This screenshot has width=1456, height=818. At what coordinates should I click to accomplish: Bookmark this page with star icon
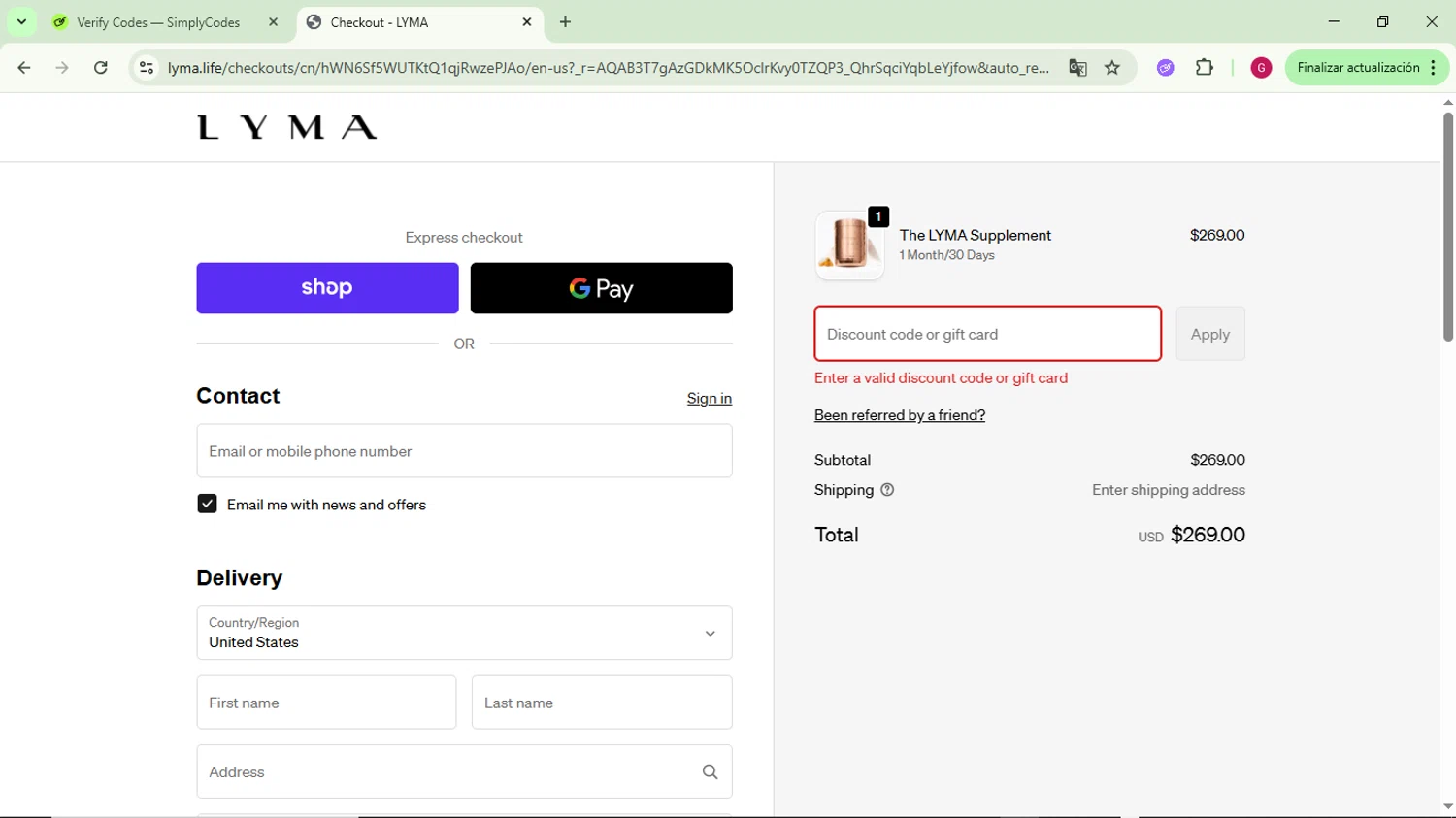tap(1112, 68)
